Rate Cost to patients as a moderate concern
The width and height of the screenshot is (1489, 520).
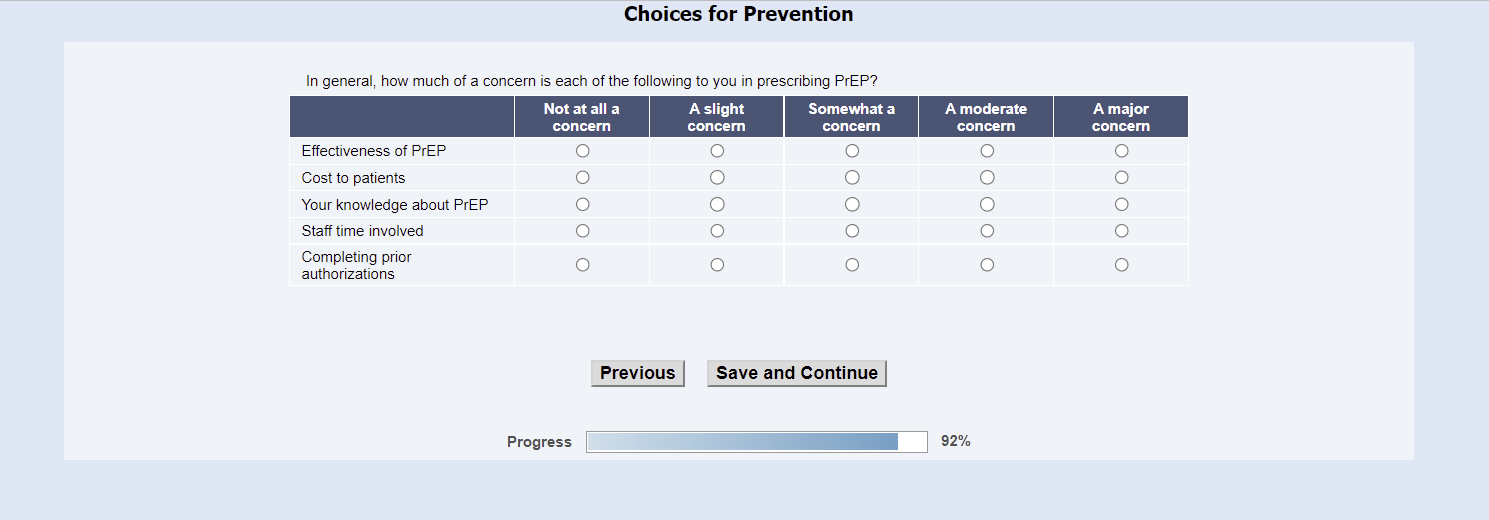click(987, 178)
